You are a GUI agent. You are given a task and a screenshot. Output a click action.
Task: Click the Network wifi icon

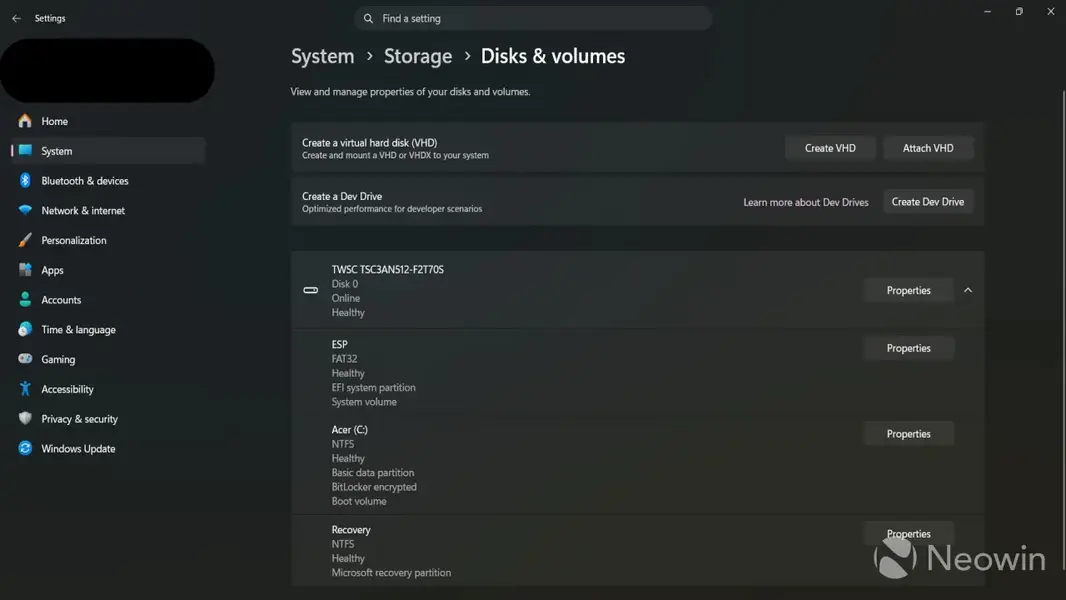[25, 210]
